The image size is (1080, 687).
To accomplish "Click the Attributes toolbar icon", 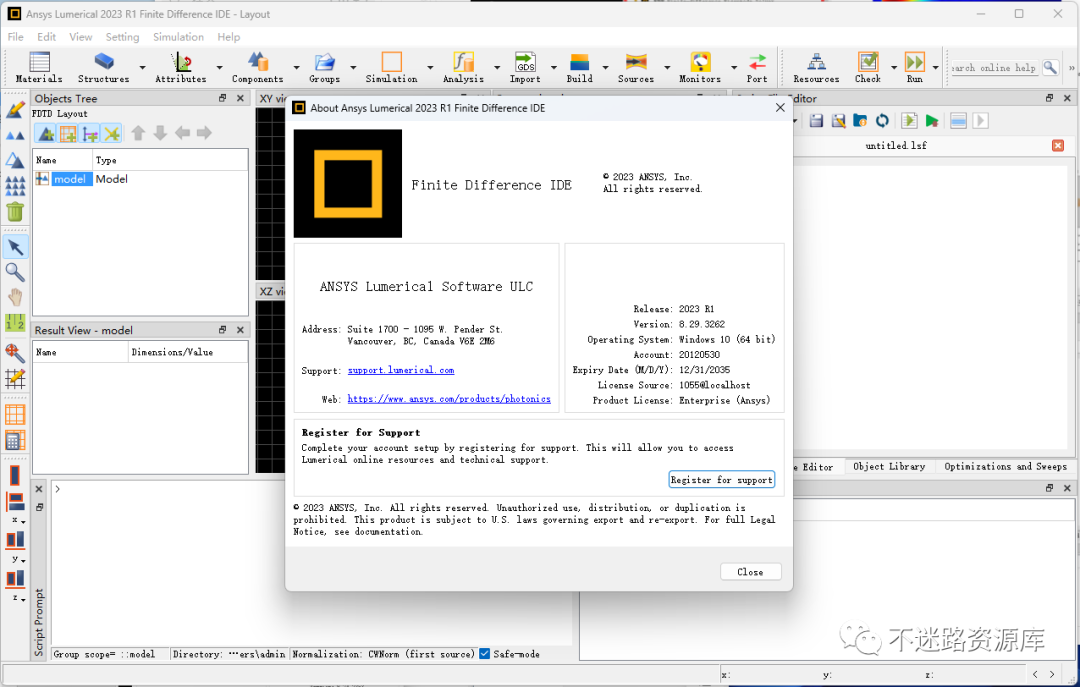I will click(x=181, y=62).
